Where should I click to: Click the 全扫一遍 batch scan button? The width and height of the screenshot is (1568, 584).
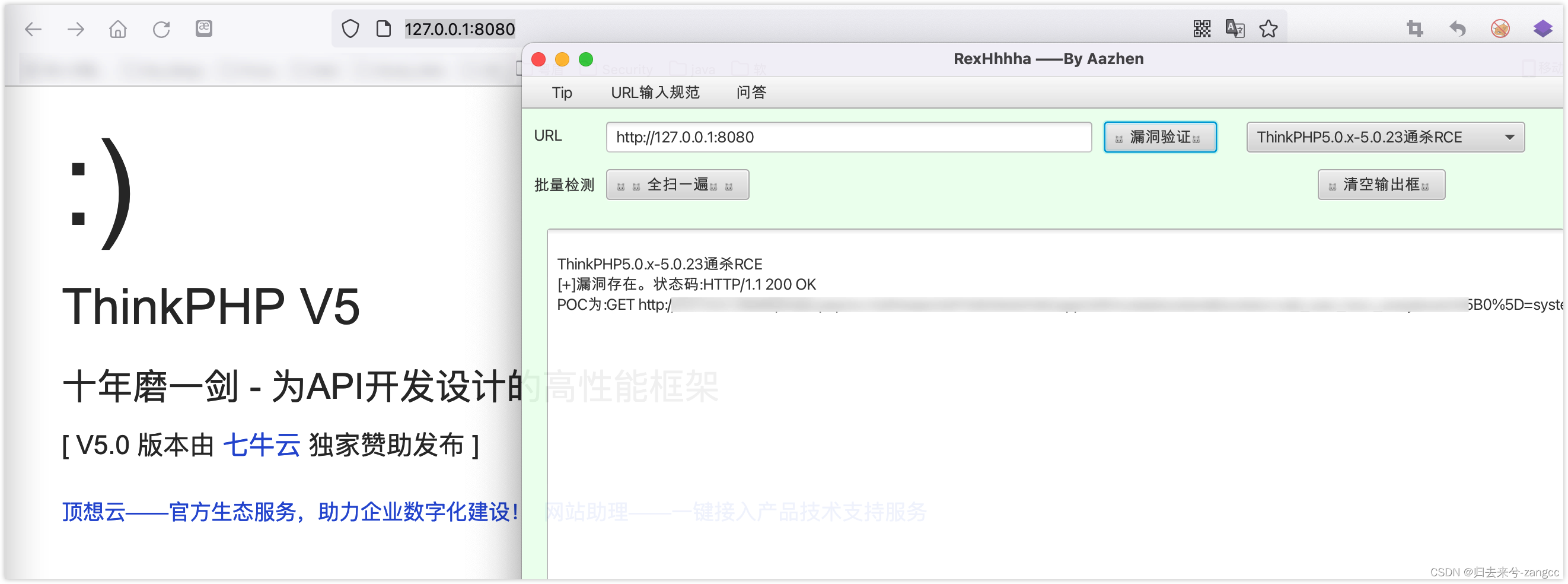tap(677, 185)
